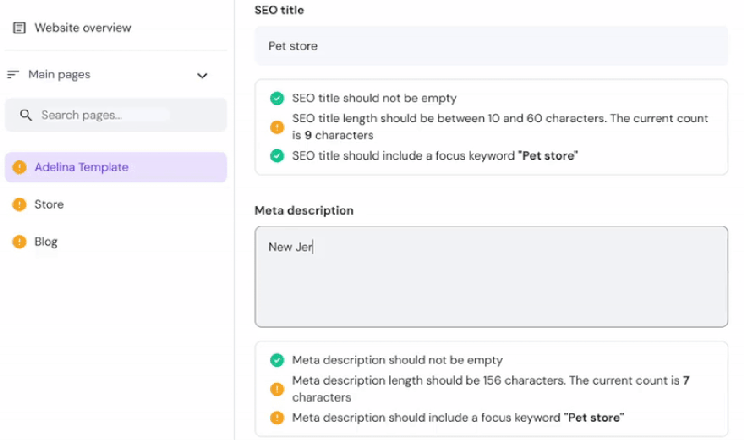Click into the SEO title field
This screenshot has width=744, height=440.
tap(491, 46)
